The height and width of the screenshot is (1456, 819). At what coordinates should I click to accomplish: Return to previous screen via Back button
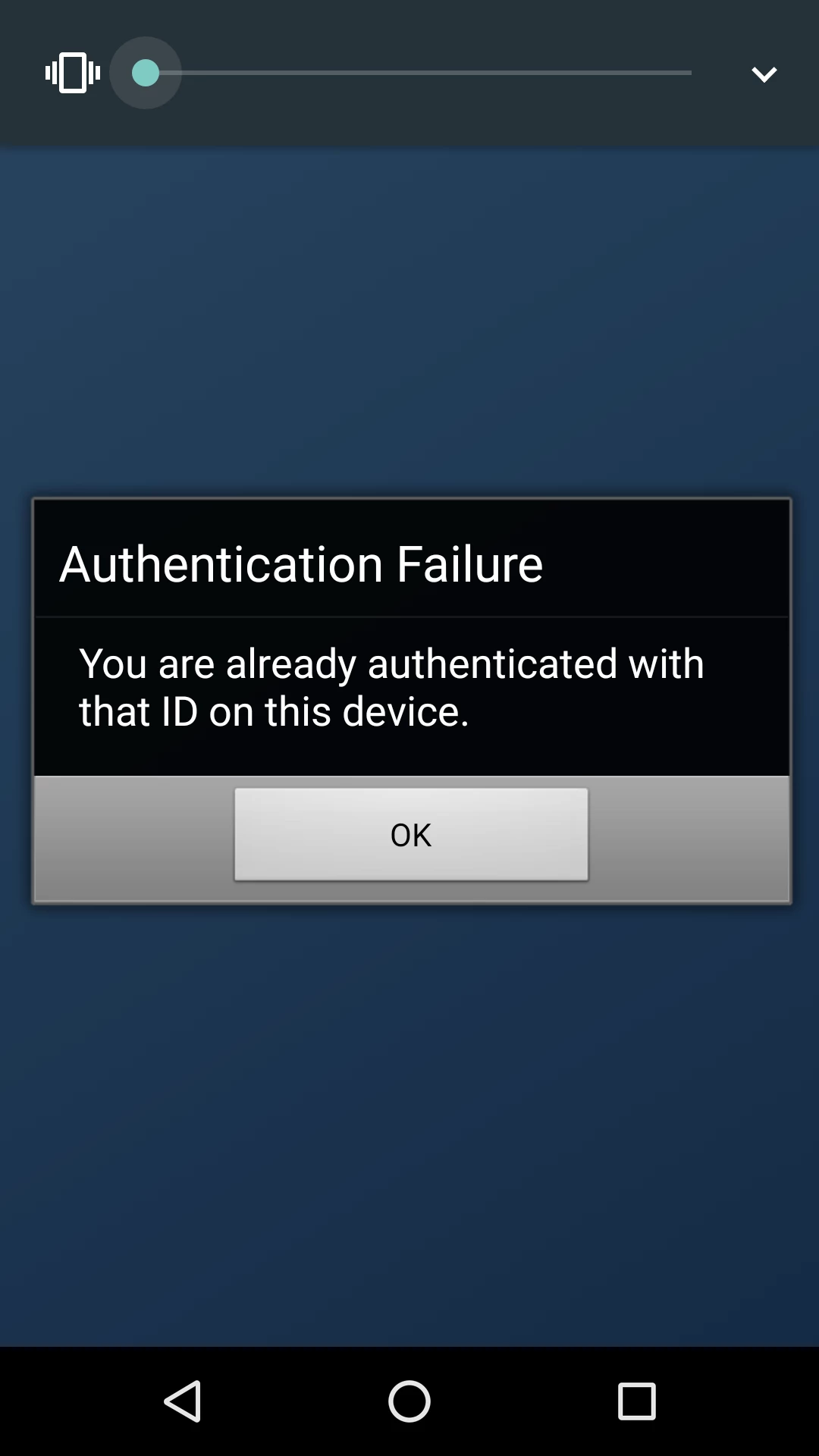pos(183,1401)
